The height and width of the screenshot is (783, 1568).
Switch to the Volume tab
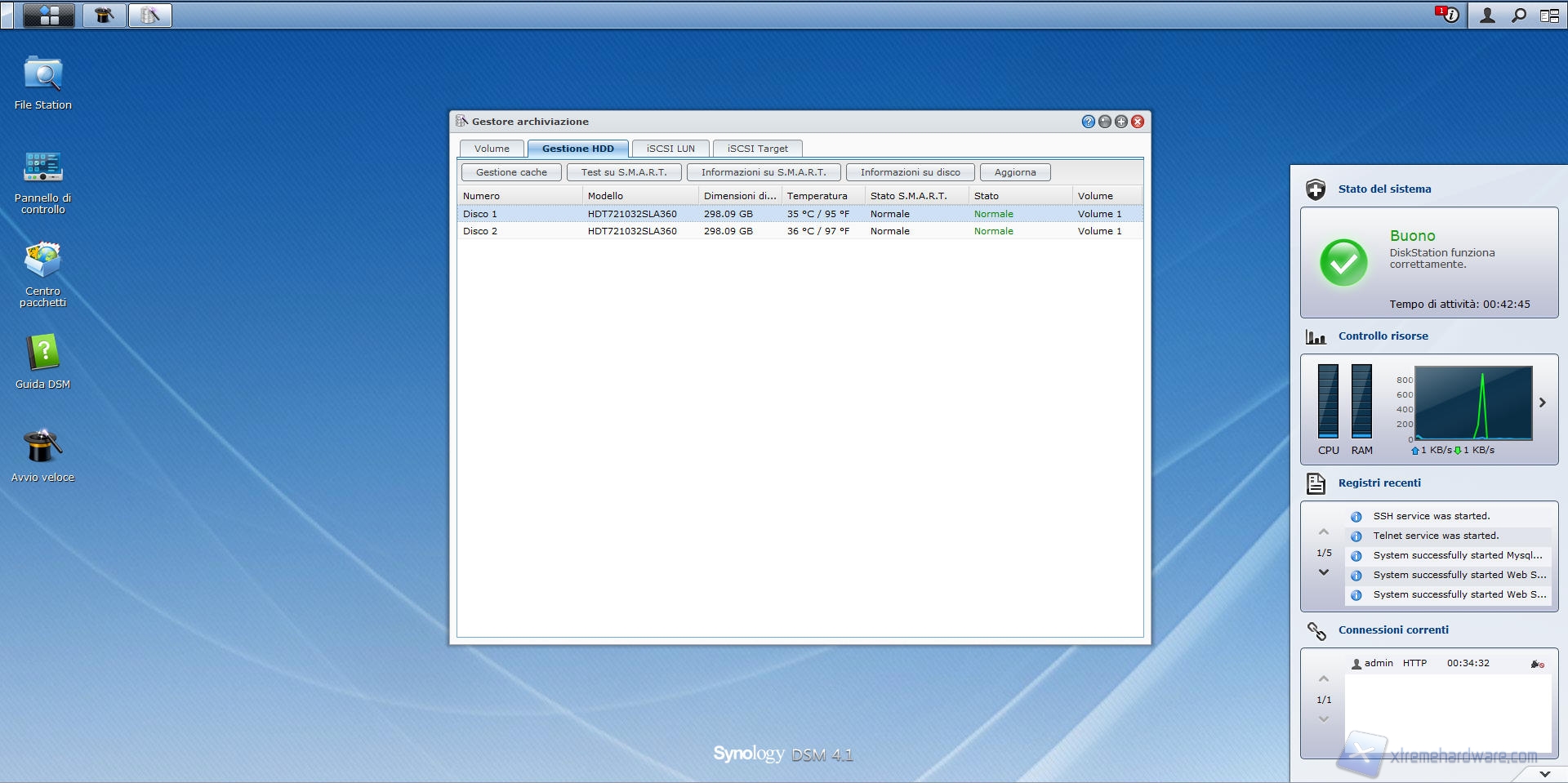pos(492,149)
